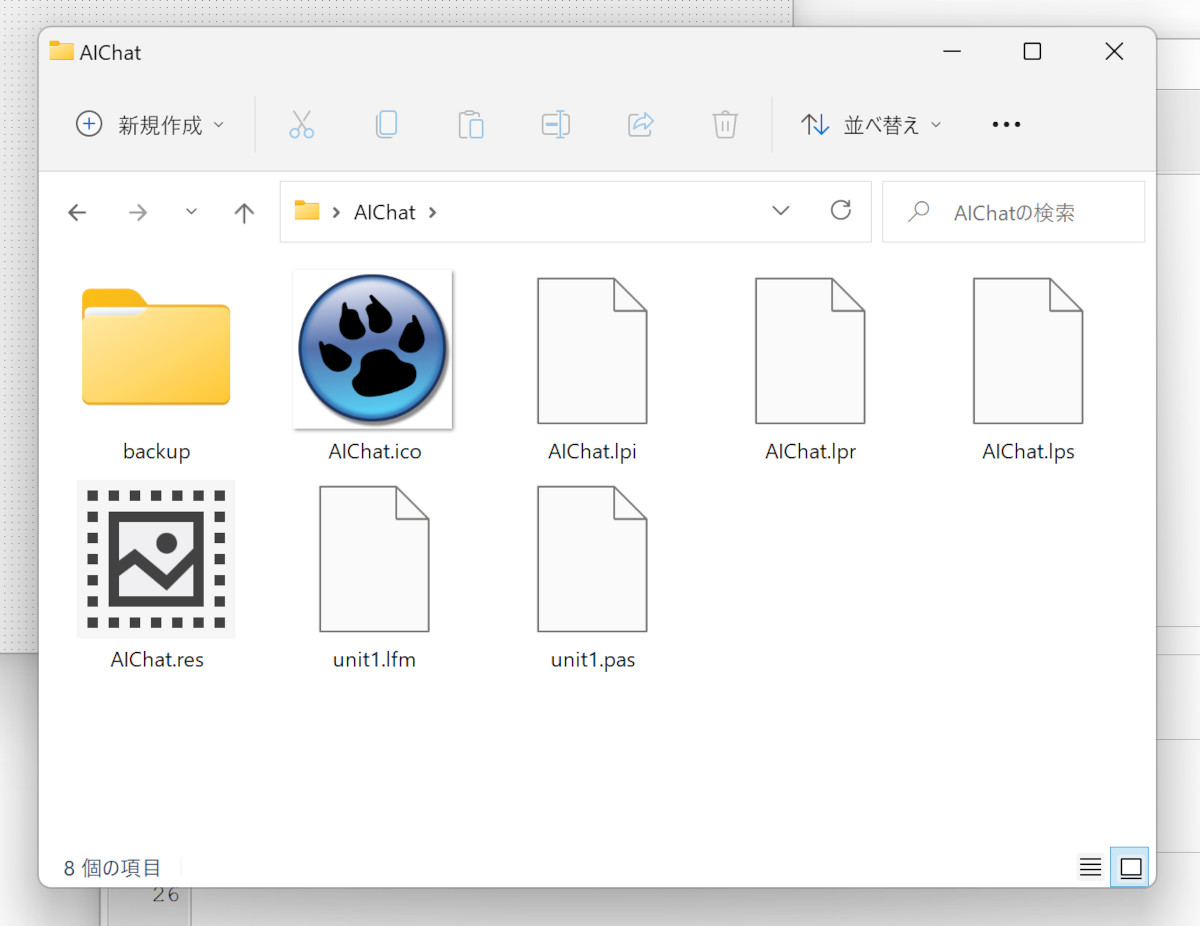
Task: Select AIChat in the address breadcrumb
Action: point(385,212)
